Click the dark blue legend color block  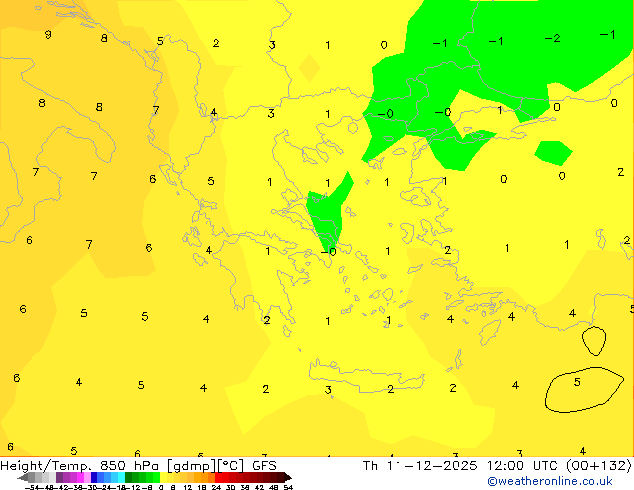(x=94, y=477)
